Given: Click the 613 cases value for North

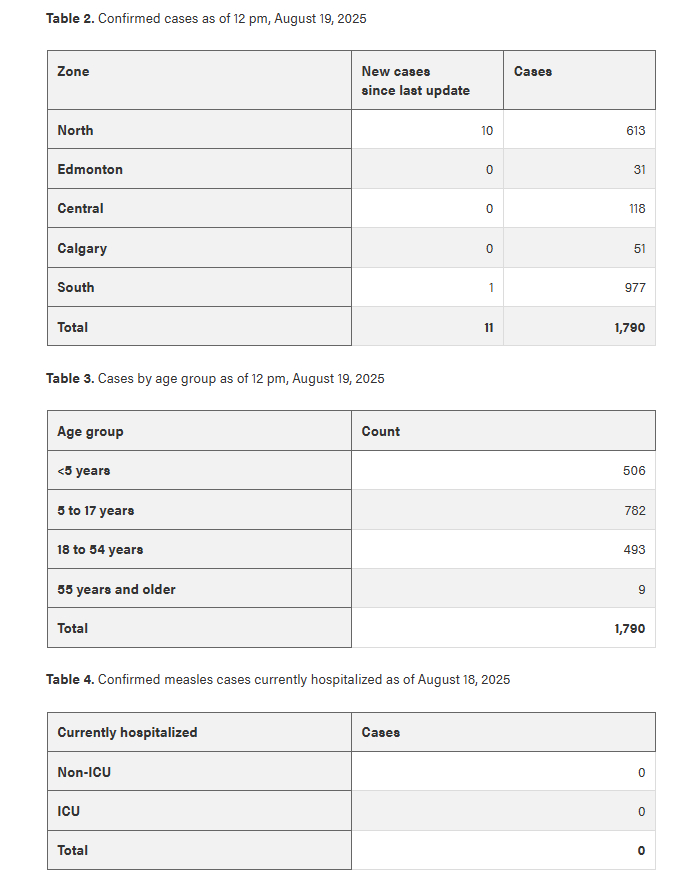Looking at the screenshot, I should [633, 130].
